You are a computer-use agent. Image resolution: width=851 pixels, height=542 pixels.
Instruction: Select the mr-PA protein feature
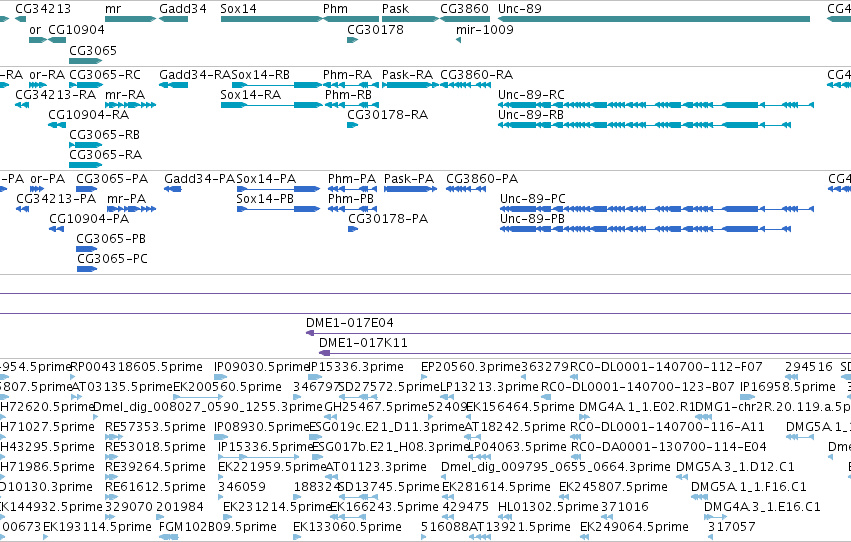pyautogui.click(x=131, y=209)
